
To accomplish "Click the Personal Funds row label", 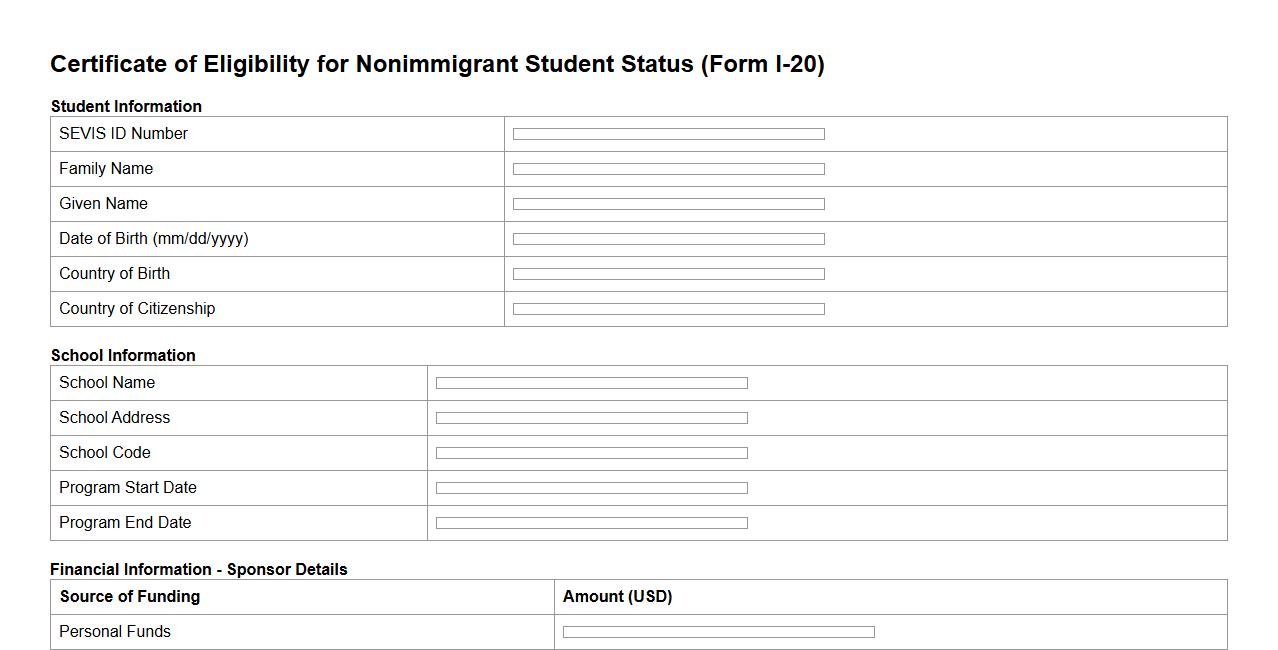I will pyautogui.click(x=115, y=632).
